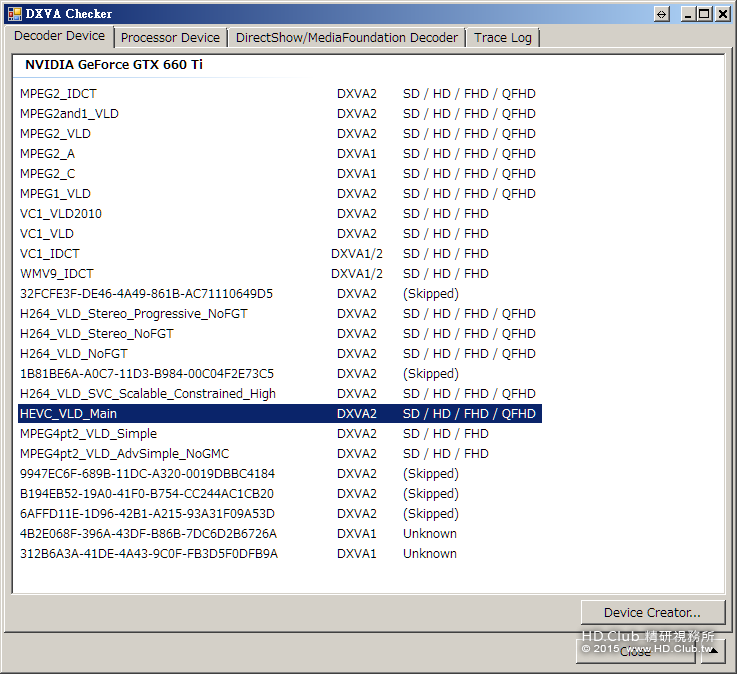The width and height of the screenshot is (737, 674).
Task: Select the 312B6A3A-41DE-4A43-9C0F-FB3D5F0DFB9A row
Action: (280, 554)
